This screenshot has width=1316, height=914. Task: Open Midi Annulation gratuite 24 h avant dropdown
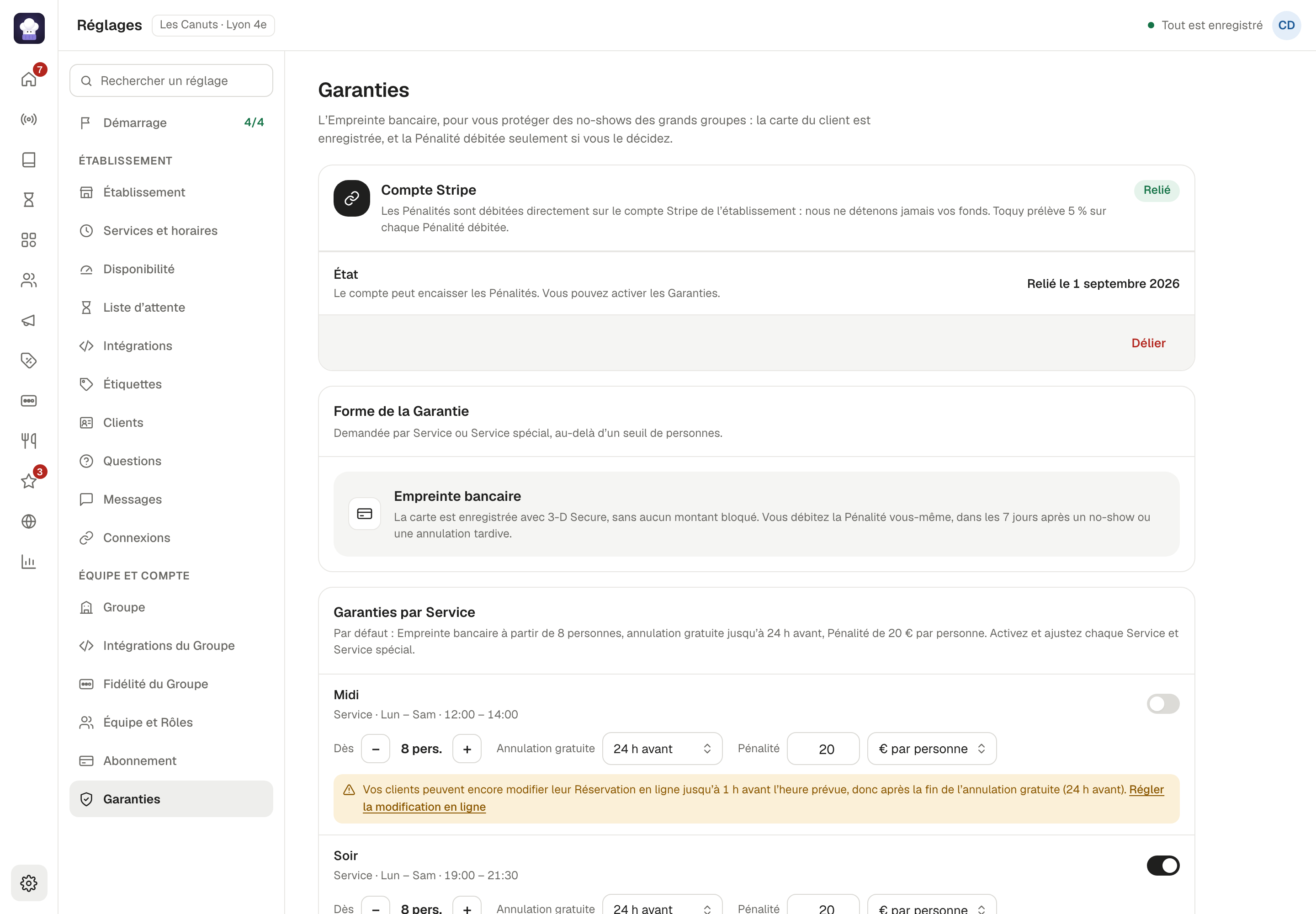pos(662,749)
